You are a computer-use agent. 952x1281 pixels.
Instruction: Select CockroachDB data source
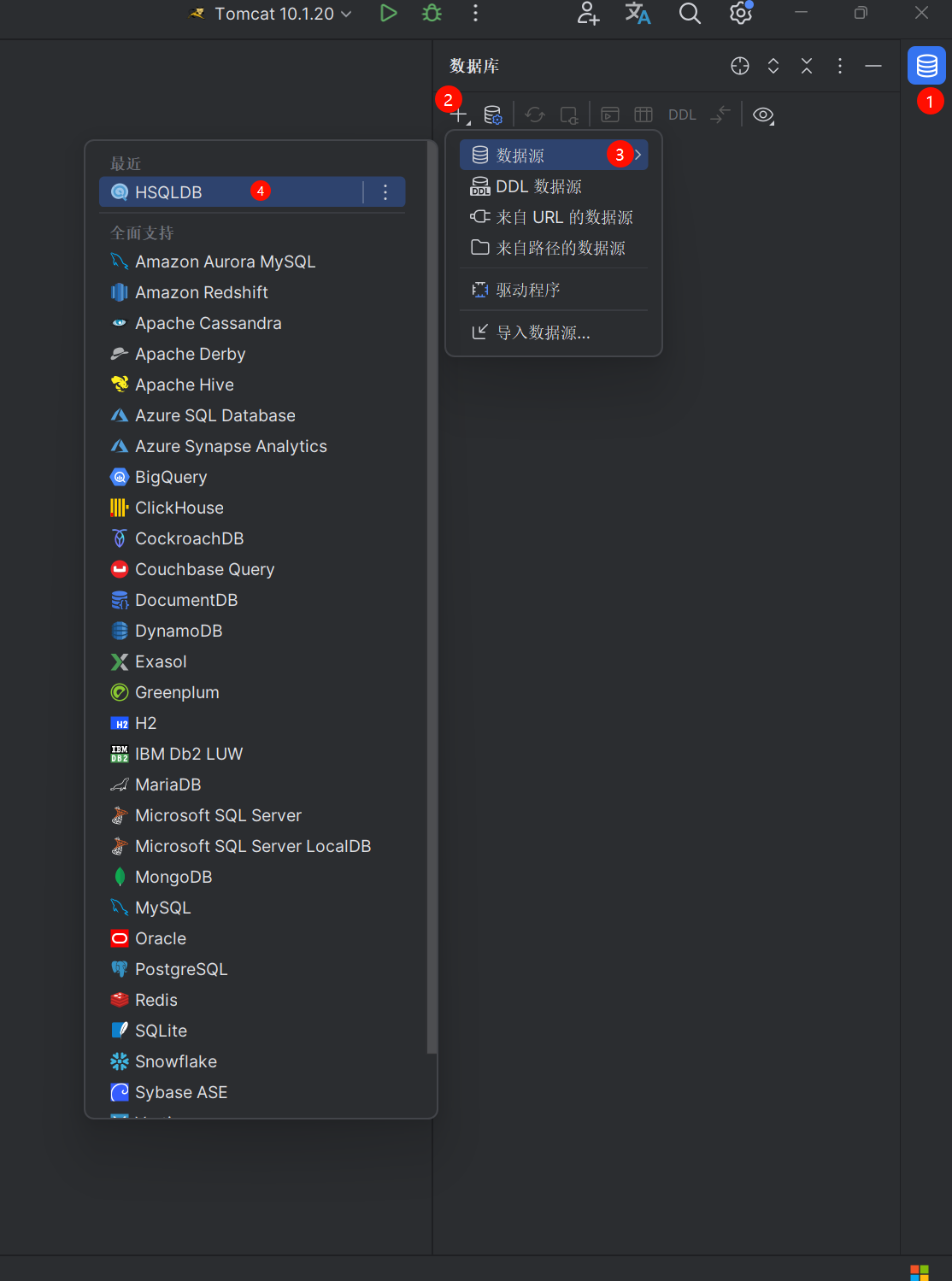pyautogui.click(x=252, y=538)
